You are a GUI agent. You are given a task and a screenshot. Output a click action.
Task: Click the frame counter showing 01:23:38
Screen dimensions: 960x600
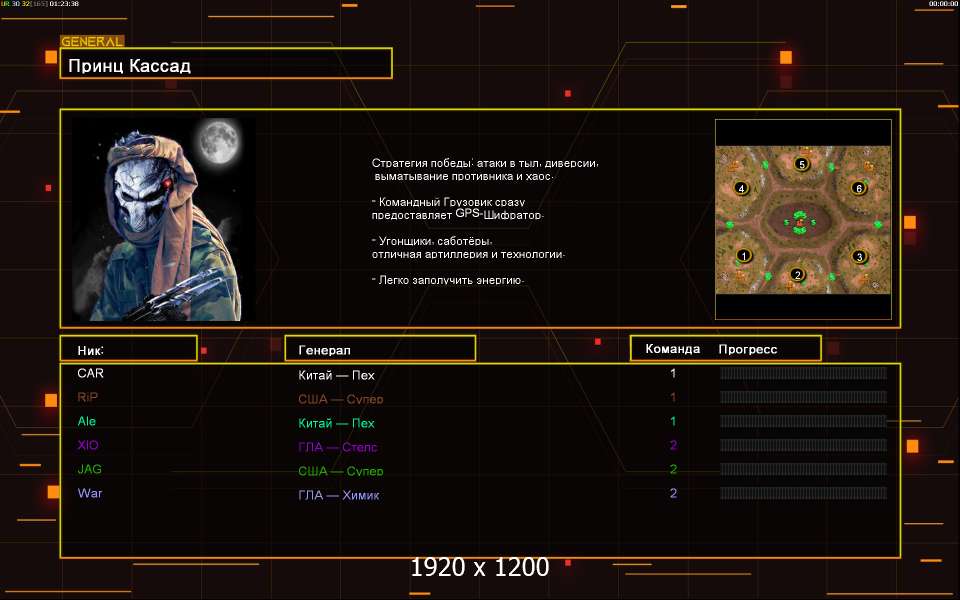coord(64,4)
